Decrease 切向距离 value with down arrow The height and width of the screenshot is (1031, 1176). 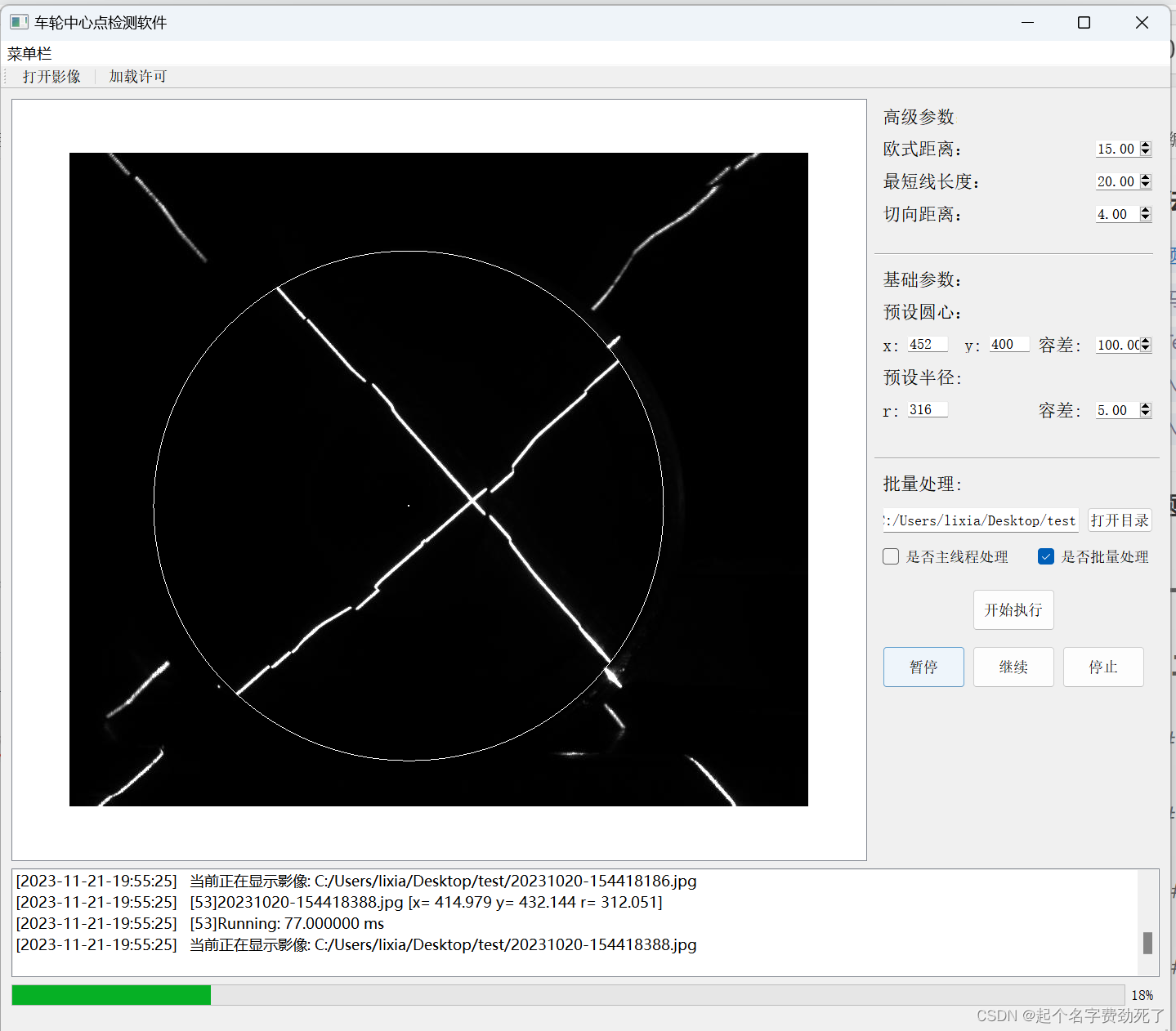1146,218
